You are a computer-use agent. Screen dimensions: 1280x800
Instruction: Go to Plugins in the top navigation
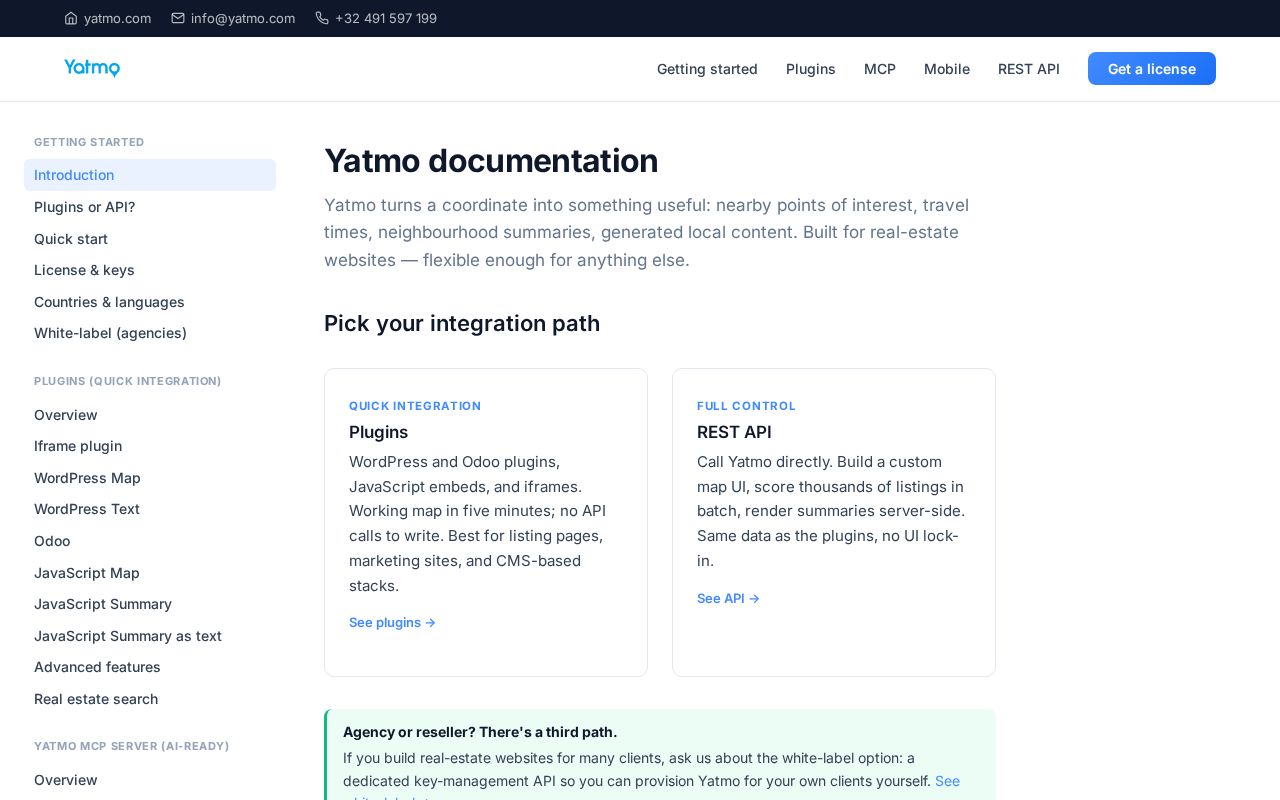(811, 69)
